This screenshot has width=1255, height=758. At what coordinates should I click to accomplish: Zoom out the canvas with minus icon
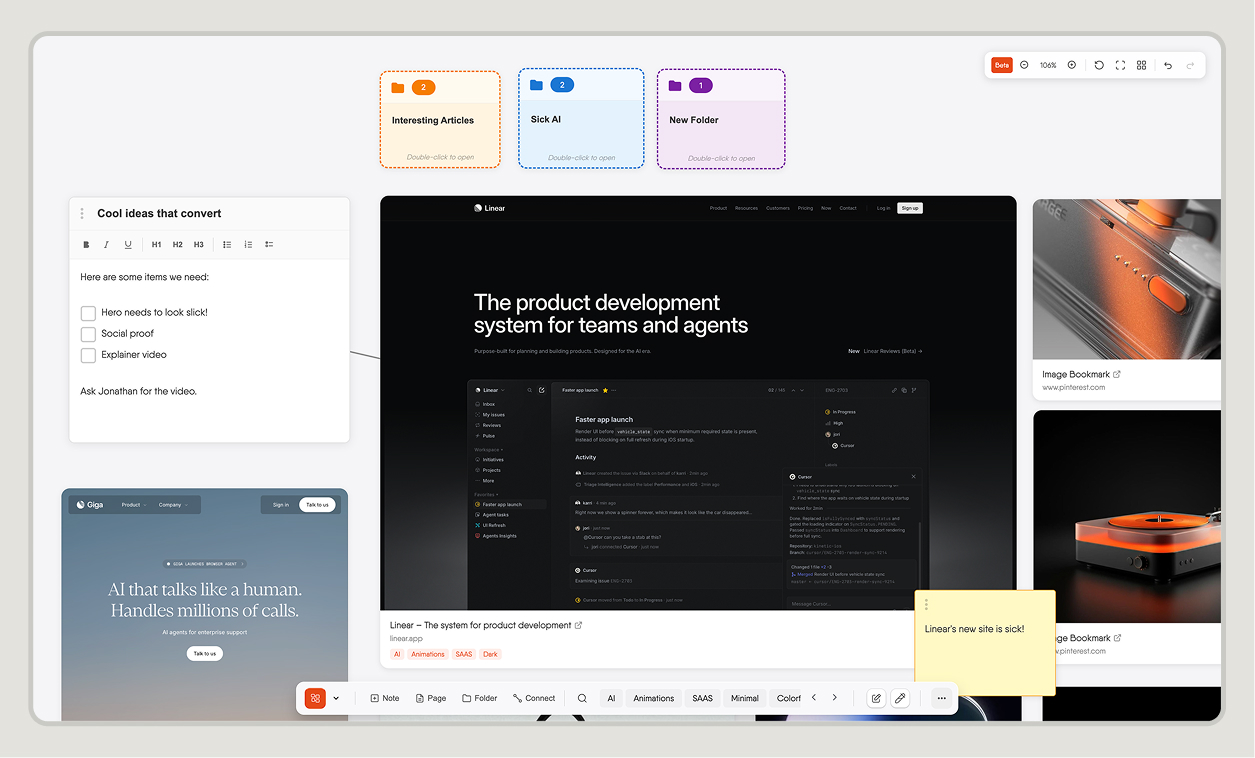1024,65
